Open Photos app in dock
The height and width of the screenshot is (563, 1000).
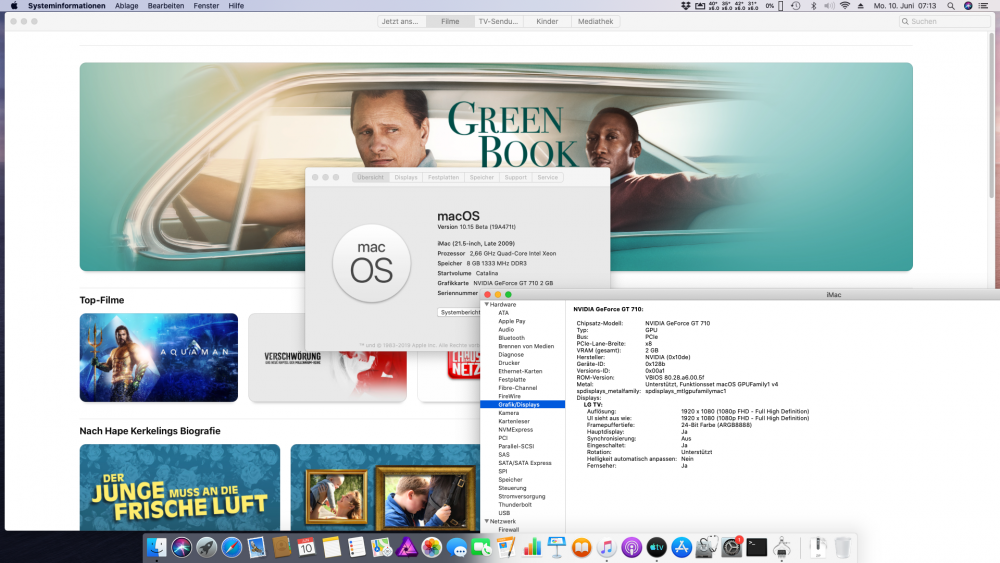[432, 547]
